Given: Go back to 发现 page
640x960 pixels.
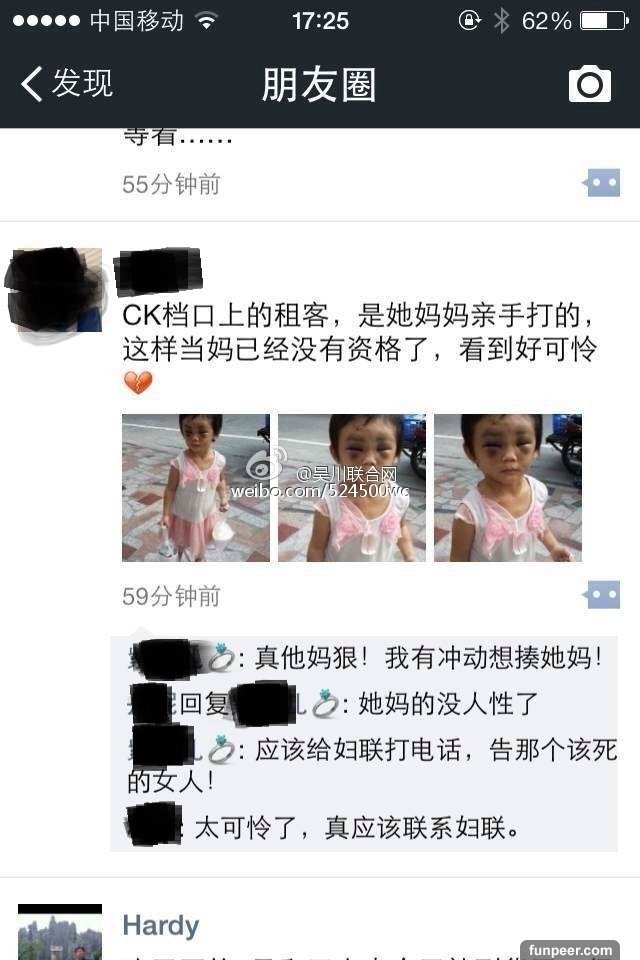Looking at the screenshot, I should tap(67, 83).
